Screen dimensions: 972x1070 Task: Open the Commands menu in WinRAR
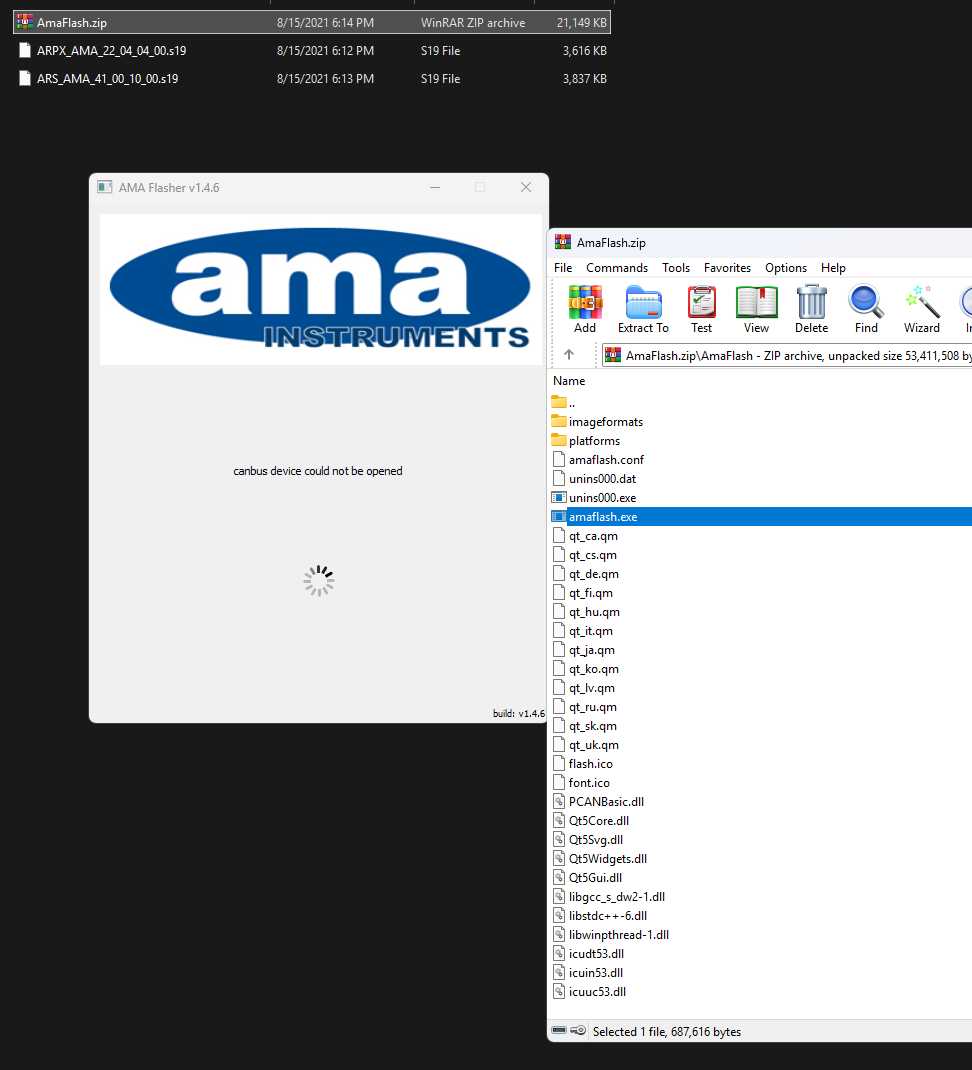coord(617,268)
